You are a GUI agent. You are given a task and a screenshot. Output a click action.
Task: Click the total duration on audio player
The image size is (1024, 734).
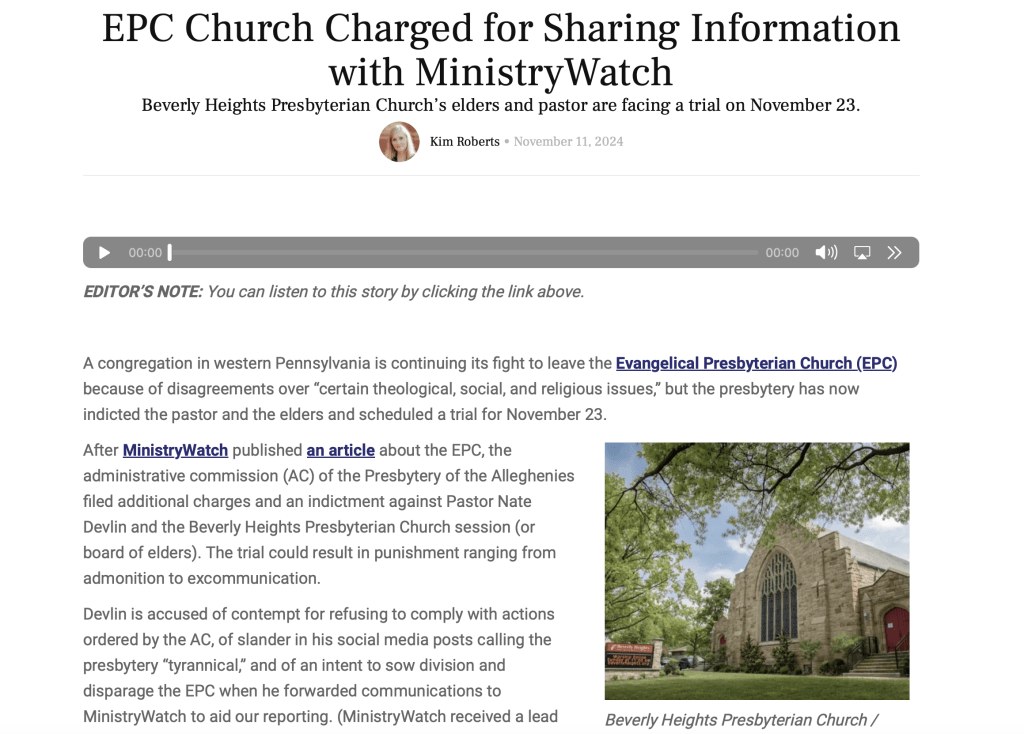coord(782,253)
